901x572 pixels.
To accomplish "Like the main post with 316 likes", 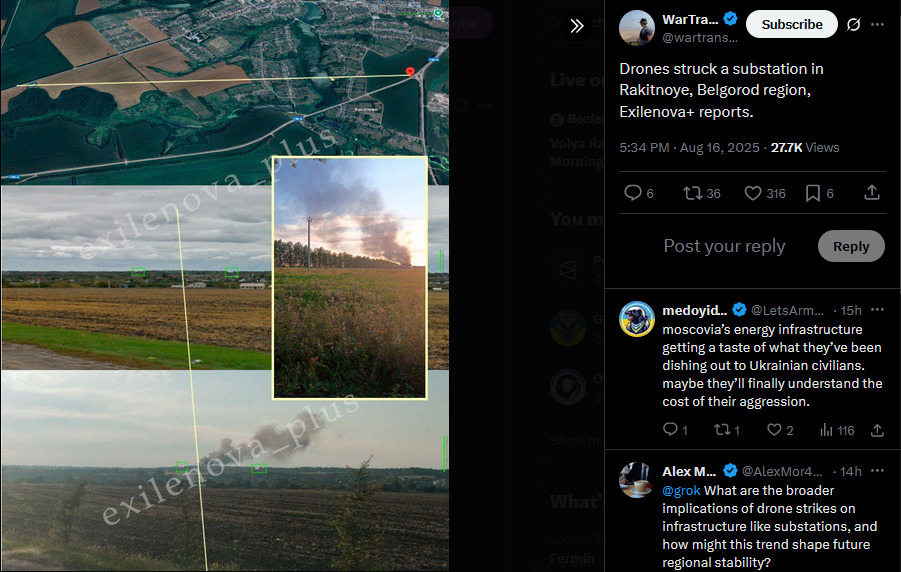I will [x=753, y=193].
